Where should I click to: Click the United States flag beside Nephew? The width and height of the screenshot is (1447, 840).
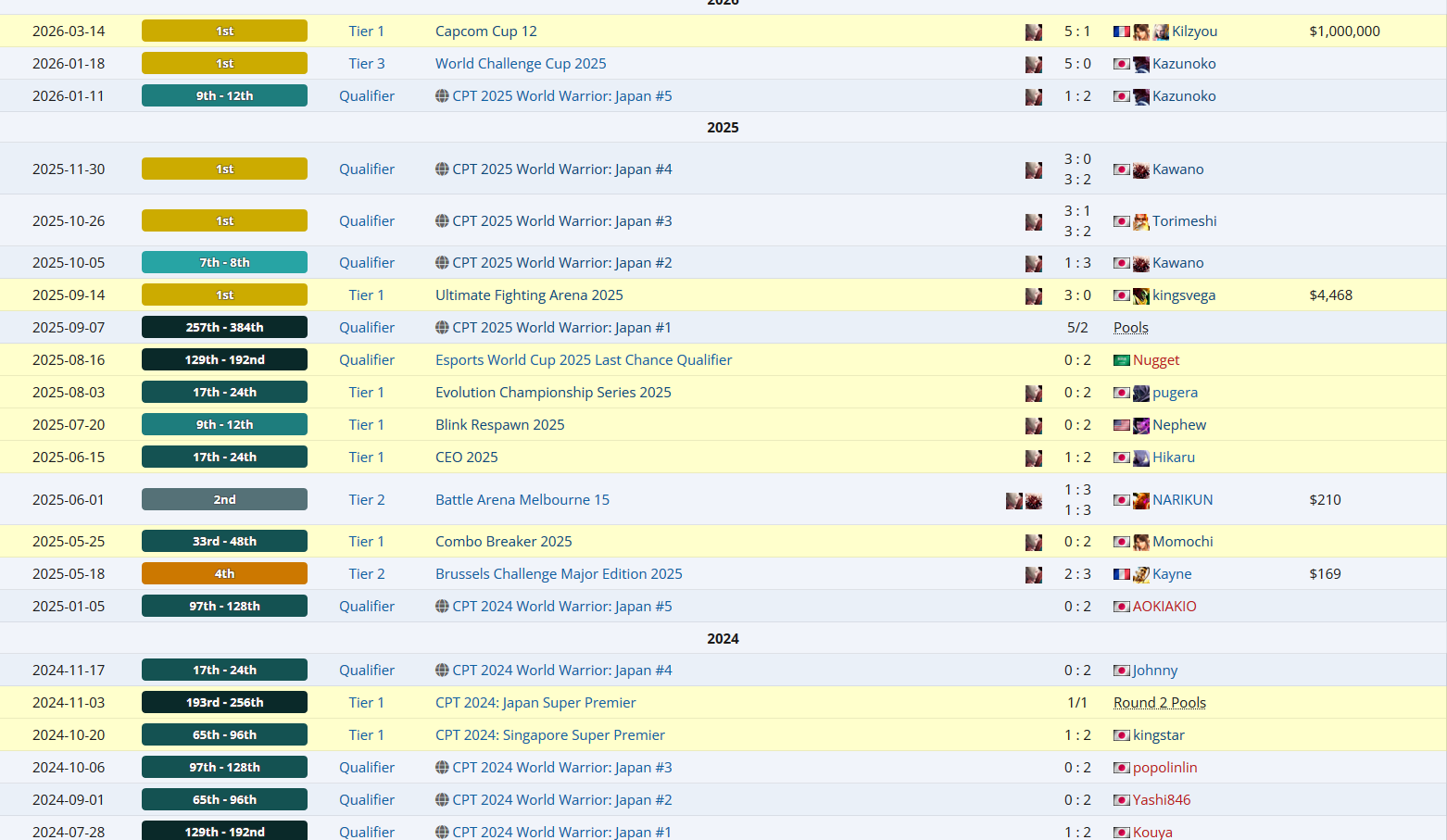pyautogui.click(x=1121, y=425)
